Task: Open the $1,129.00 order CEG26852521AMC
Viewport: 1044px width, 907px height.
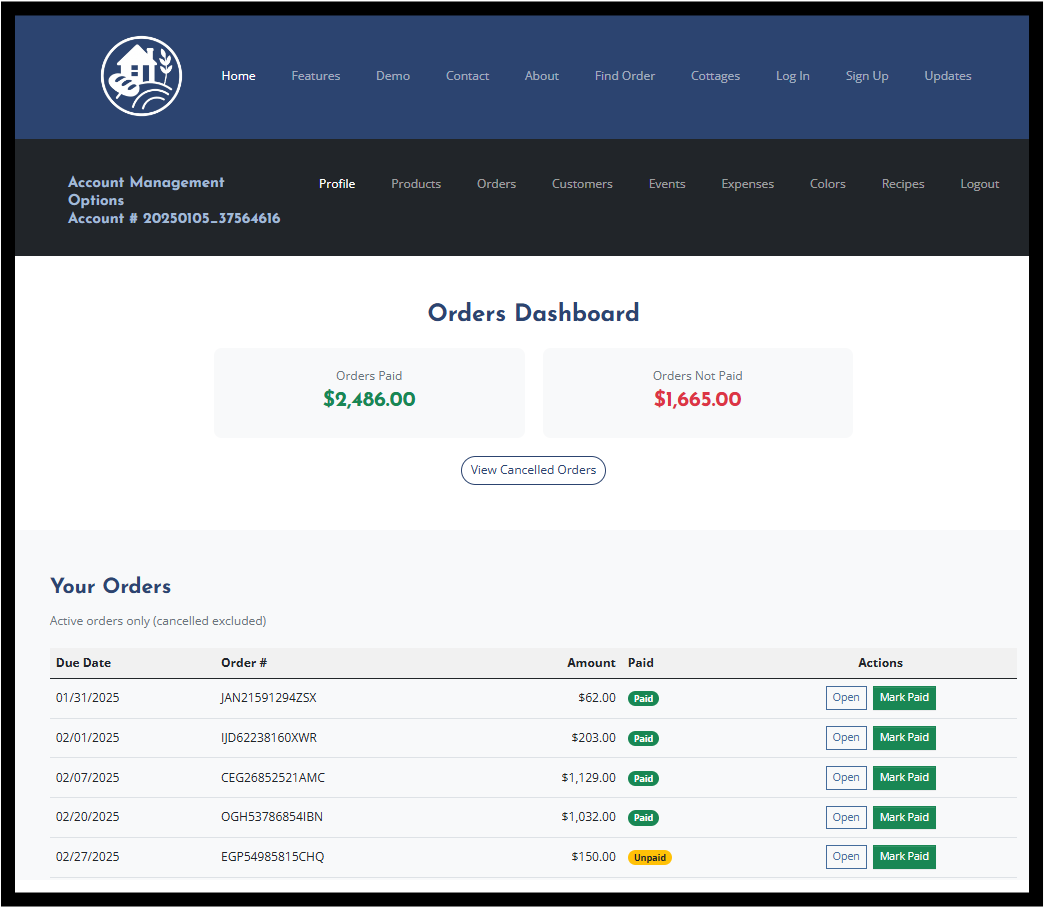Action: (x=845, y=778)
